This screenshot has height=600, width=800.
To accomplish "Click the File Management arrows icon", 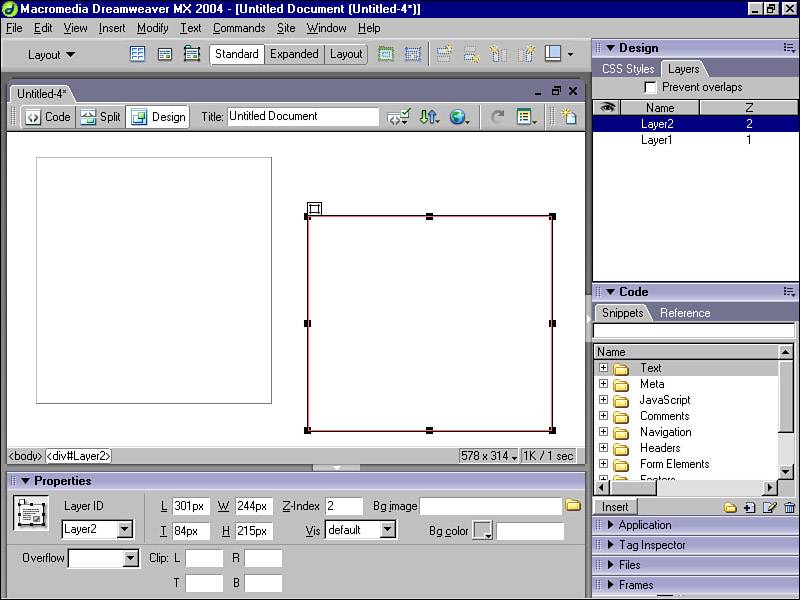I will point(429,117).
